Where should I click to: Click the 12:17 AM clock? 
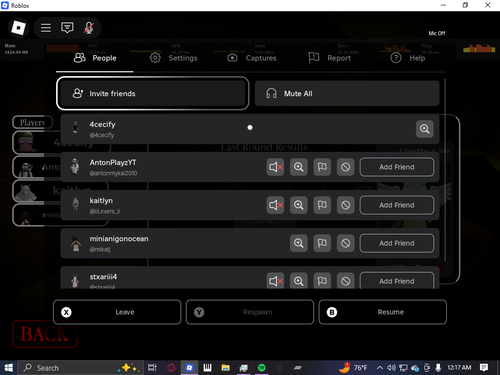pyautogui.click(x=459, y=368)
